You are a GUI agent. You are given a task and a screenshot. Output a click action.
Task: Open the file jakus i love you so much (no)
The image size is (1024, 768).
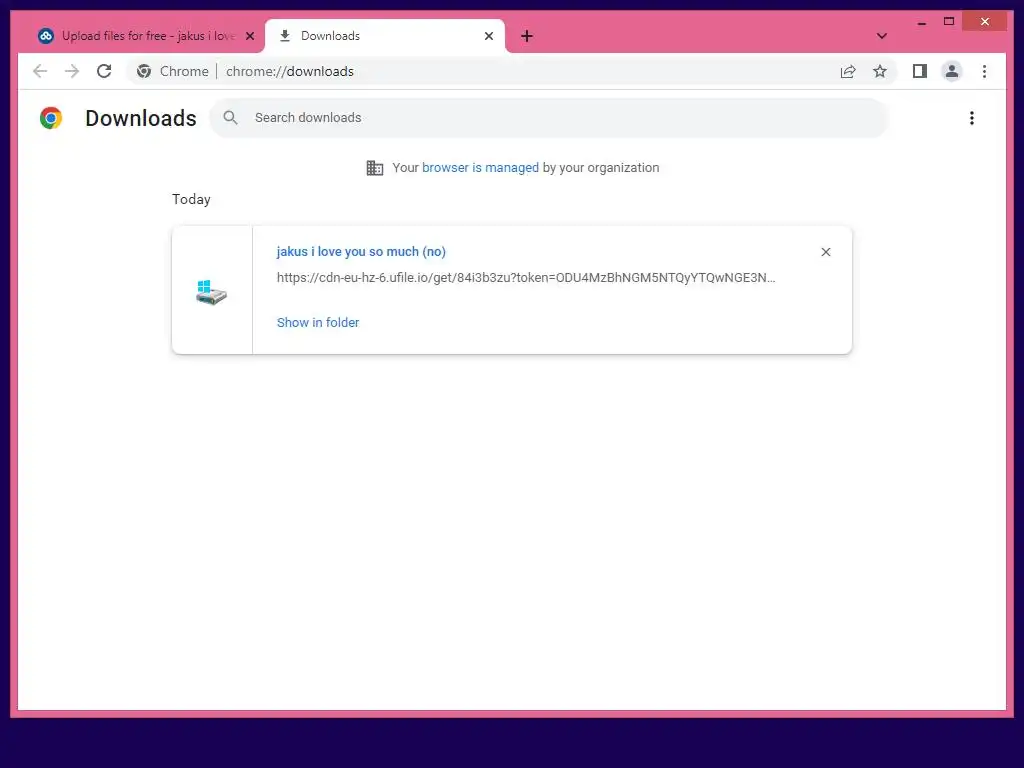[x=361, y=251]
